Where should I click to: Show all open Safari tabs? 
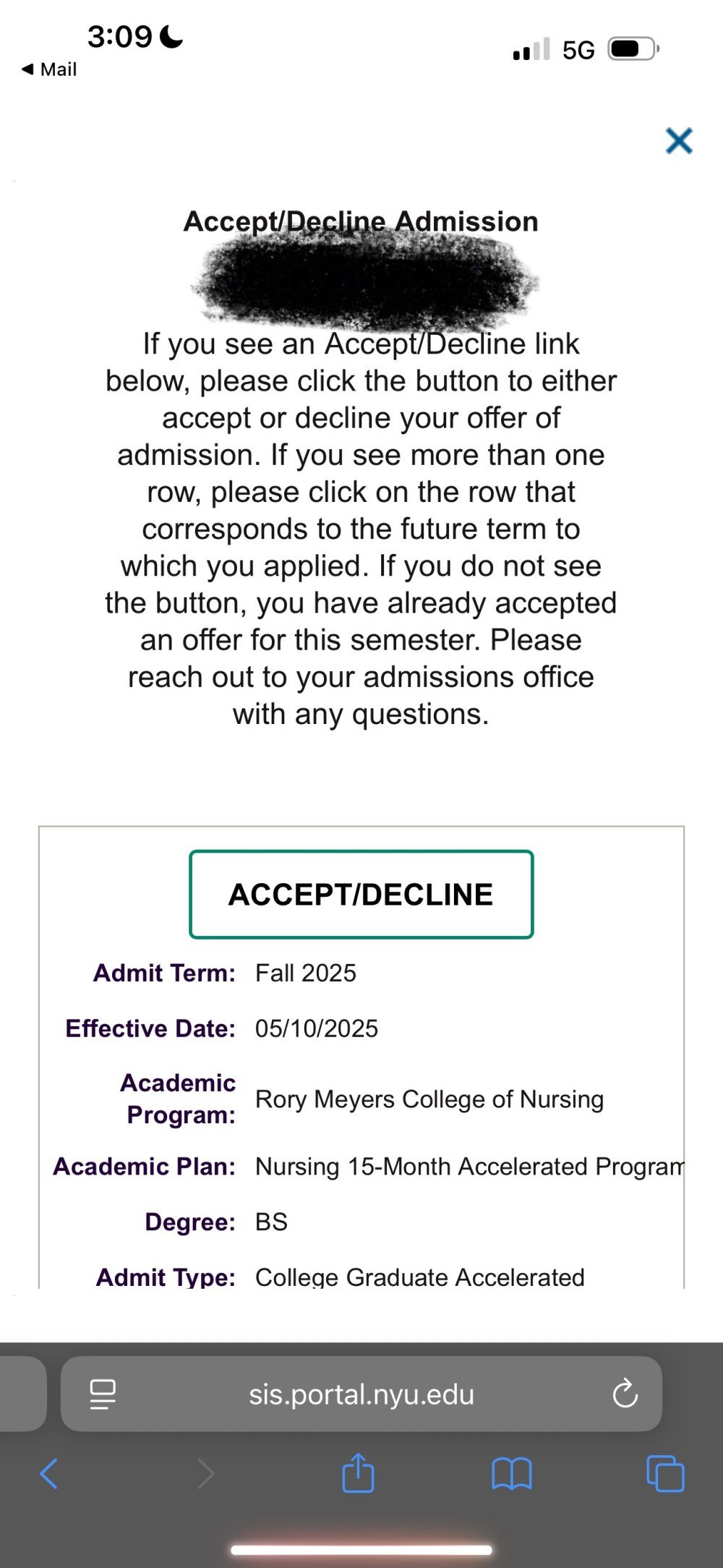click(x=665, y=1473)
